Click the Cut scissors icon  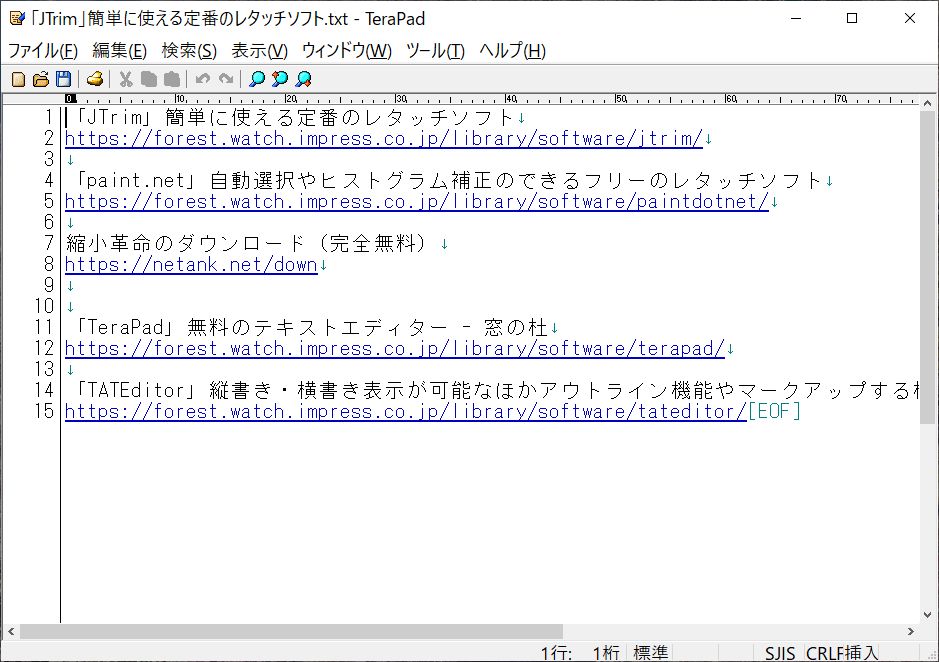pyautogui.click(x=126, y=79)
